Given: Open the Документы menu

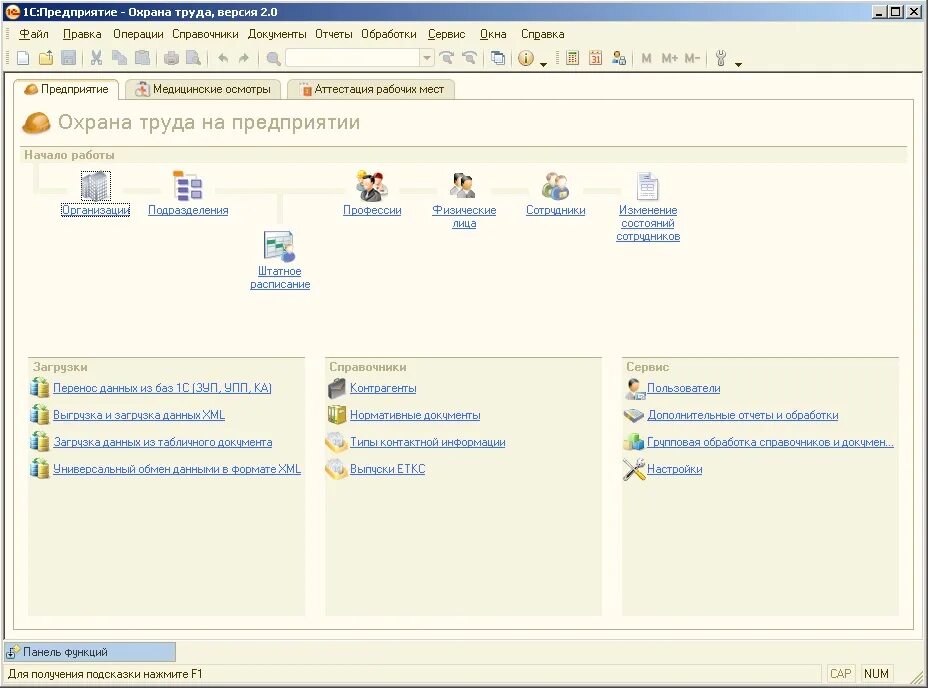Looking at the screenshot, I should (277, 34).
